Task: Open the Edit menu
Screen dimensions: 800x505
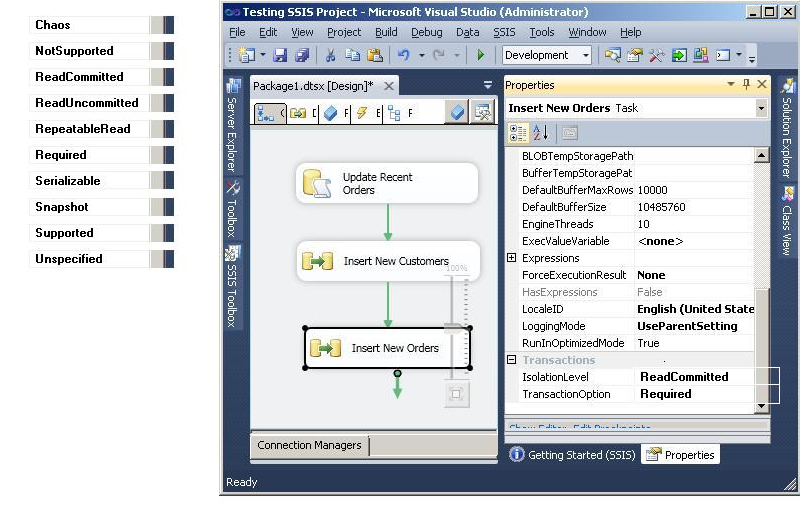Action: 268,32
